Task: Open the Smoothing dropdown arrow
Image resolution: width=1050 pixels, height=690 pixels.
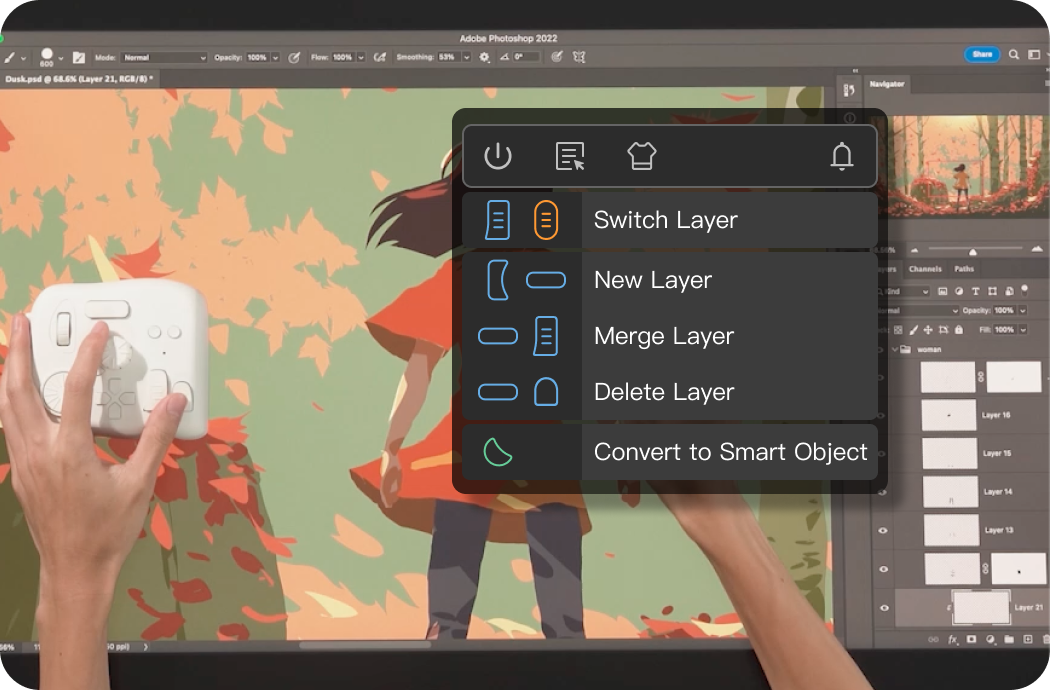Action: [x=467, y=57]
